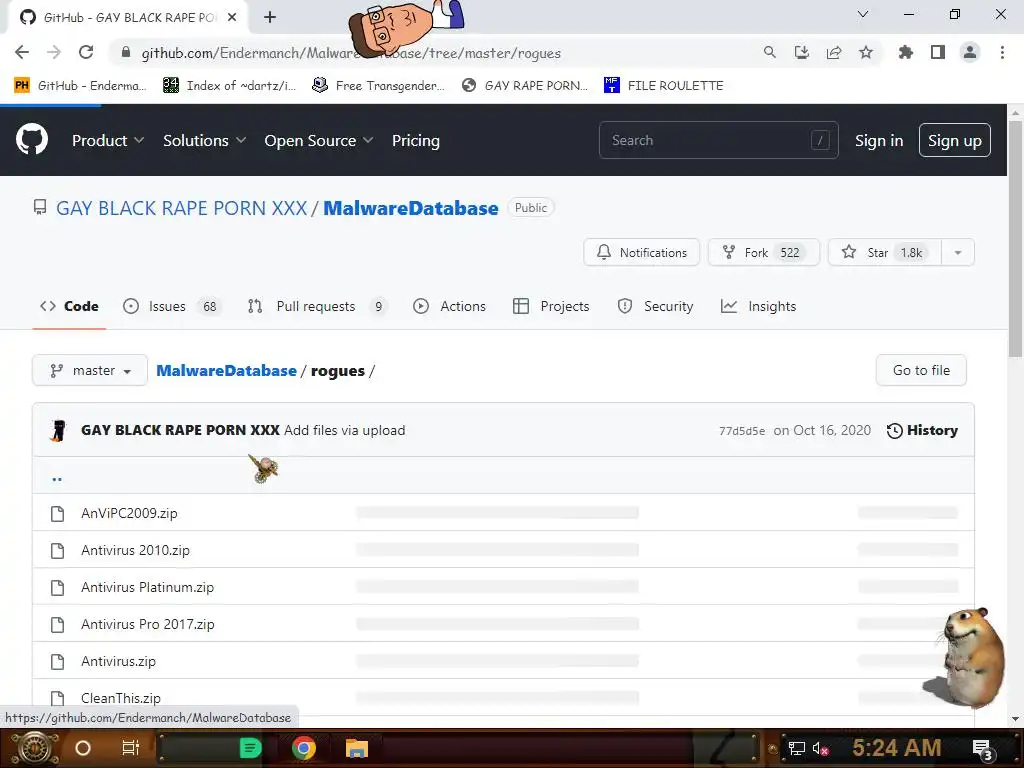The width and height of the screenshot is (1024, 768).
Task: Expand the Product menu
Action: (x=108, y=140)
